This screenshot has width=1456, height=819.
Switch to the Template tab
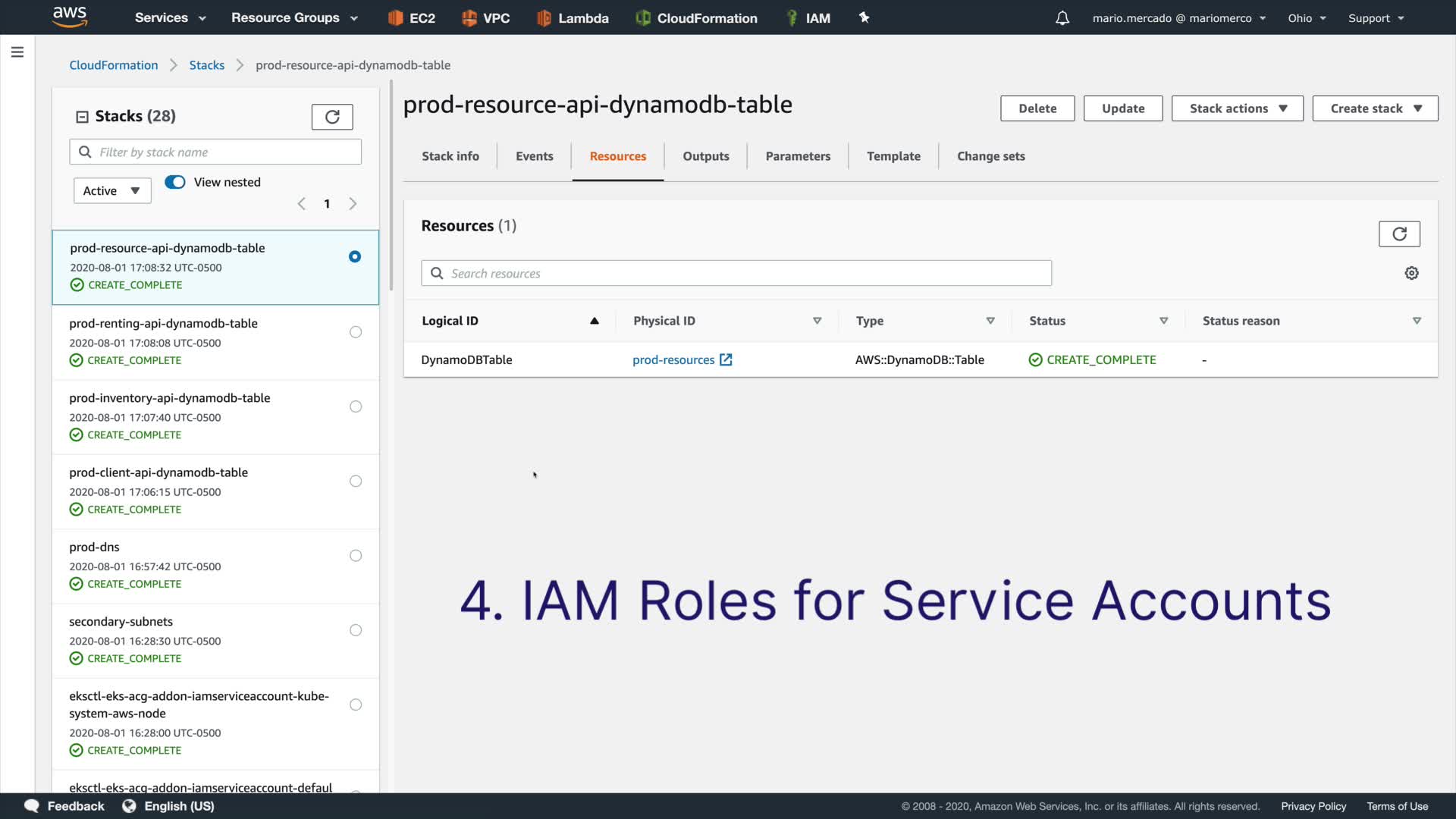point(893,156)
